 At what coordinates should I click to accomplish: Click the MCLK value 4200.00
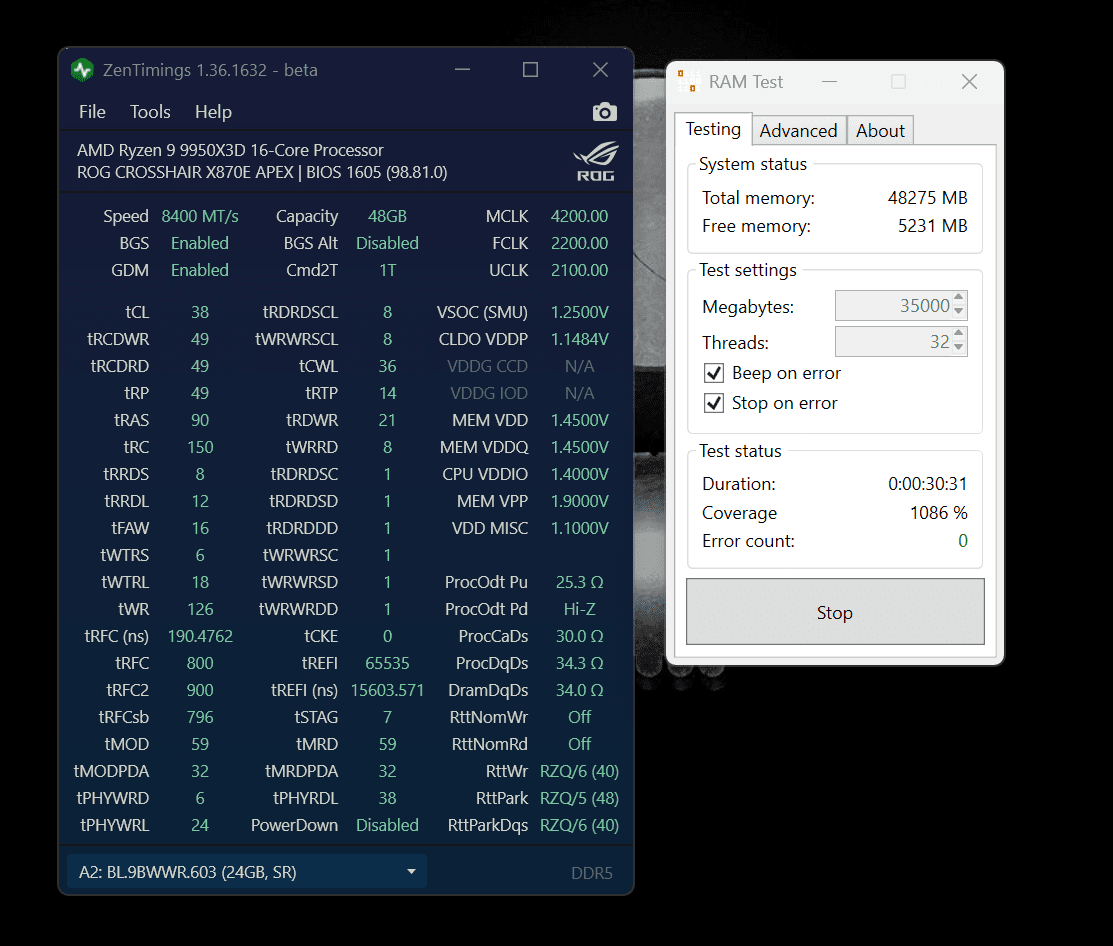coord(579,216)
